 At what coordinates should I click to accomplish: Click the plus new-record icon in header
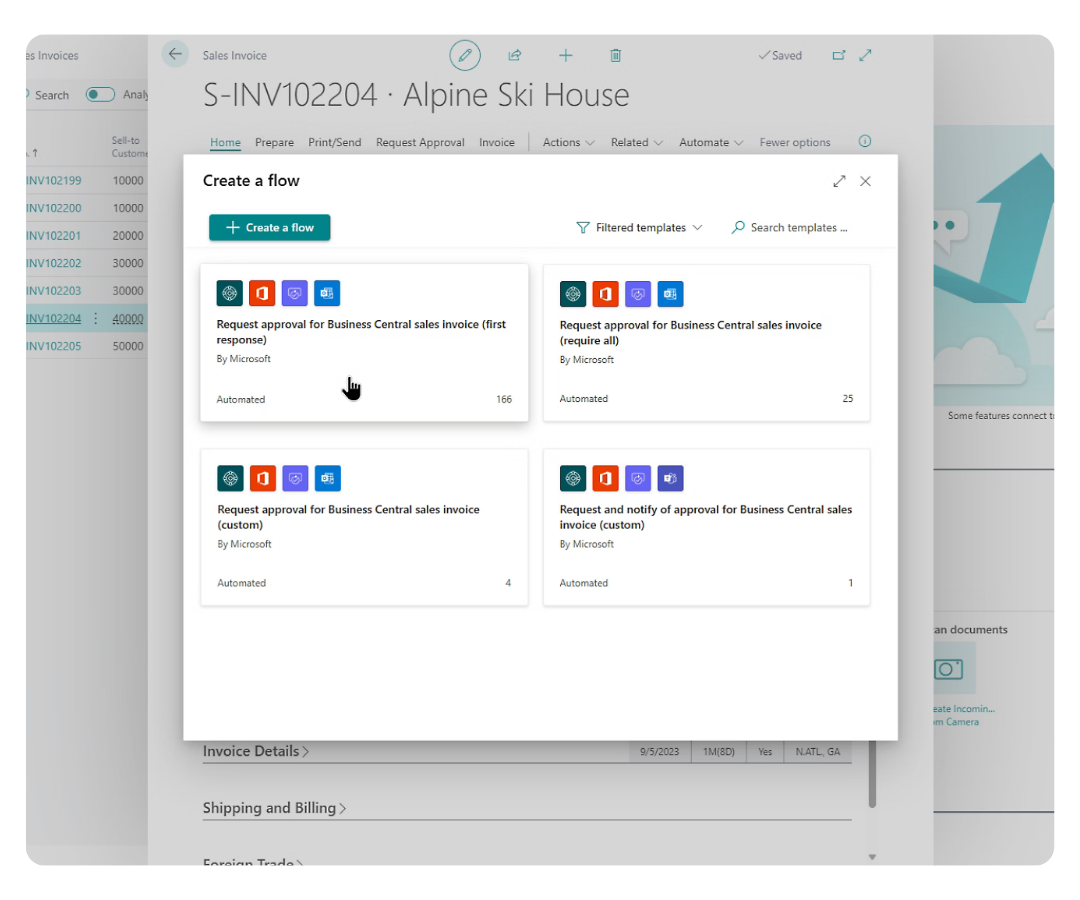click(565, 55)
